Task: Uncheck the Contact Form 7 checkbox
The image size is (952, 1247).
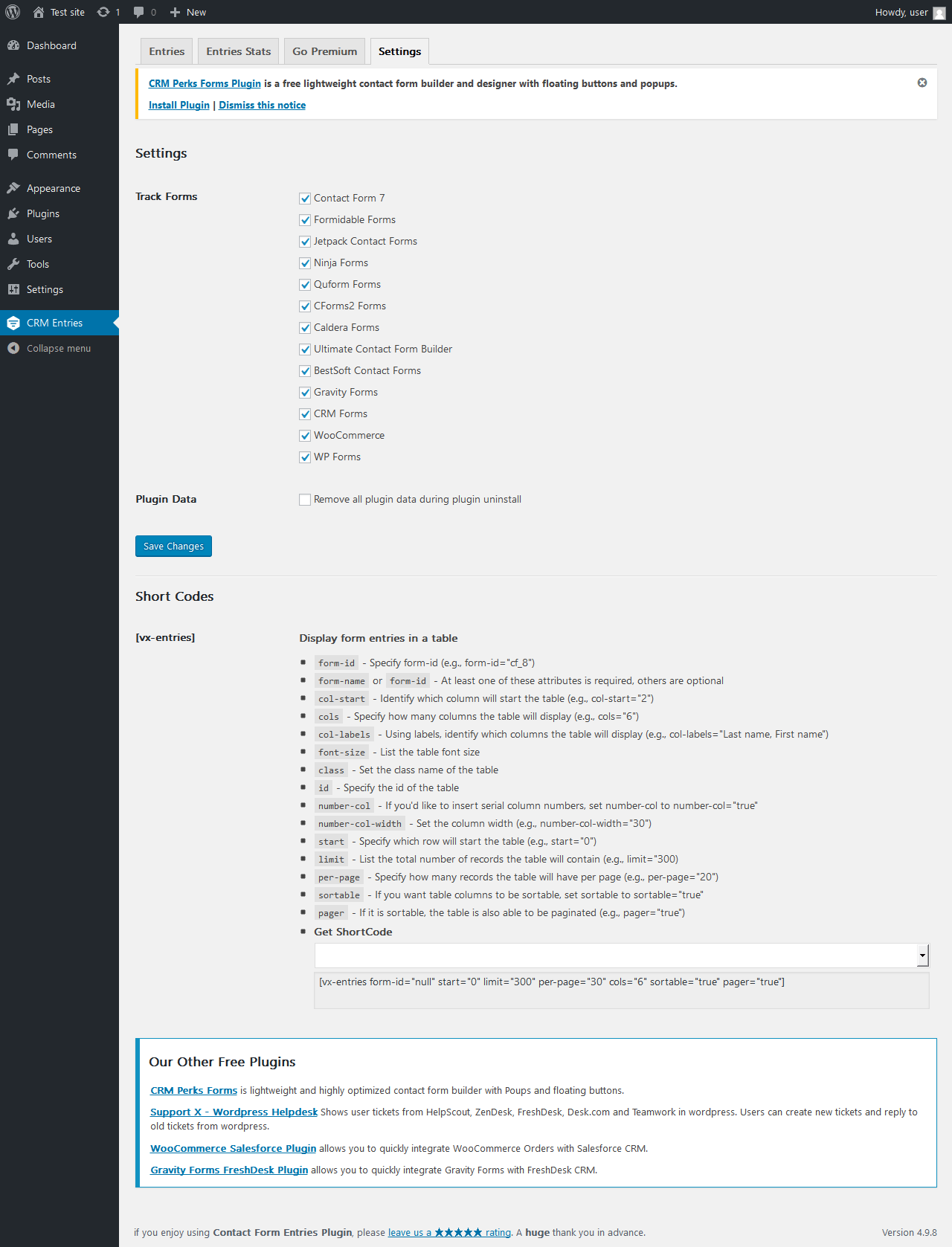Action: 305,199
